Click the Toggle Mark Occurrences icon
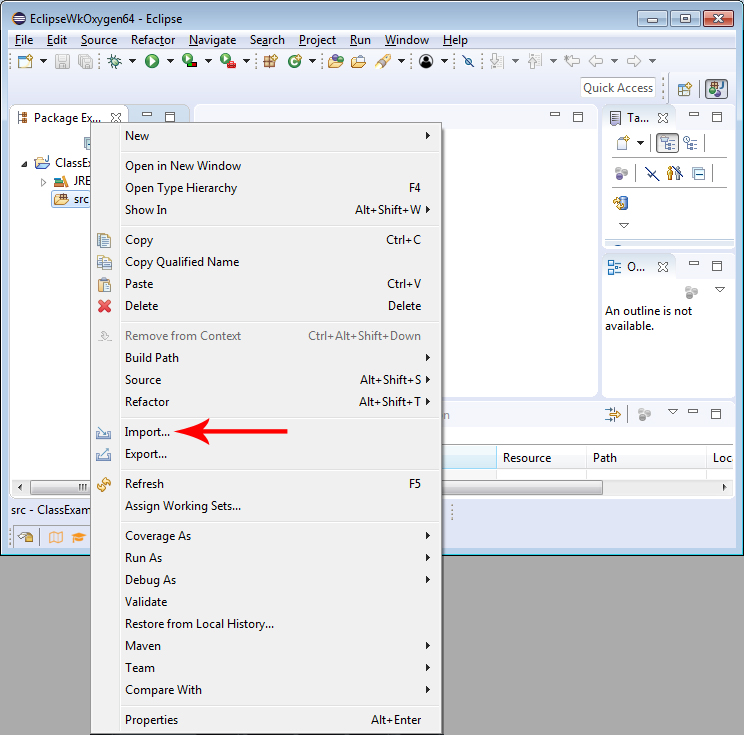 click(468, 61)
